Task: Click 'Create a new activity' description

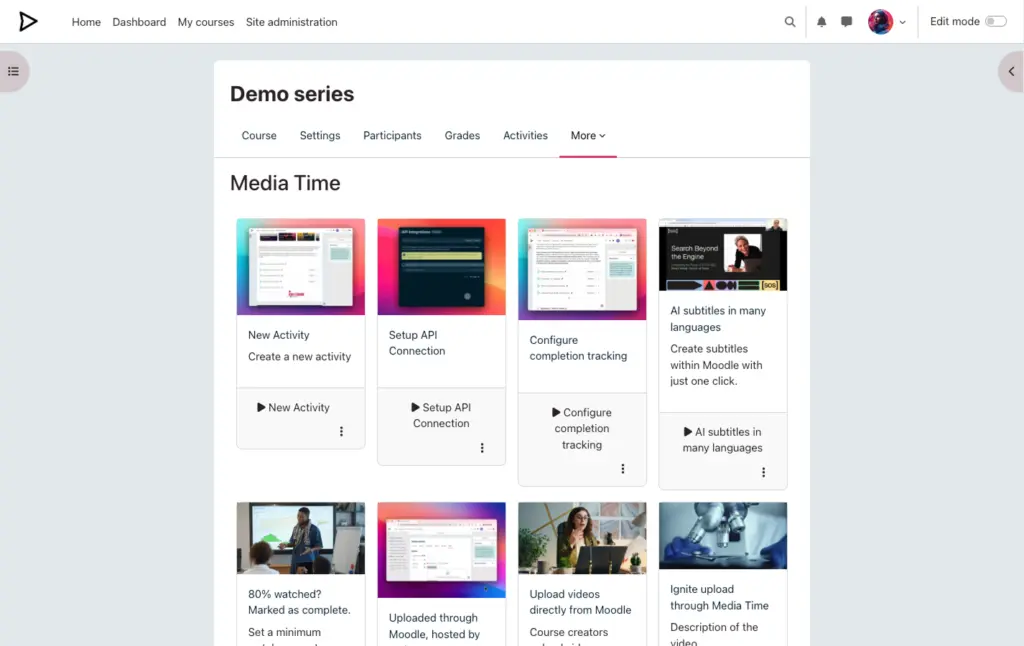Action: pyautogui.click(x=299, y=357)
